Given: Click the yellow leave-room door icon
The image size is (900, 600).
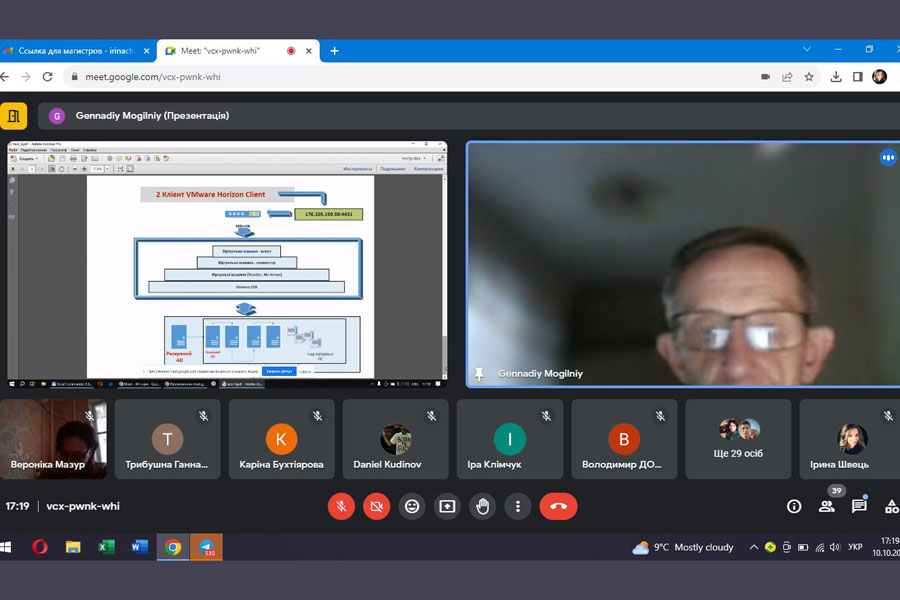Looking at the screenshot, I should pyautogui.click(x=14, y=116).
